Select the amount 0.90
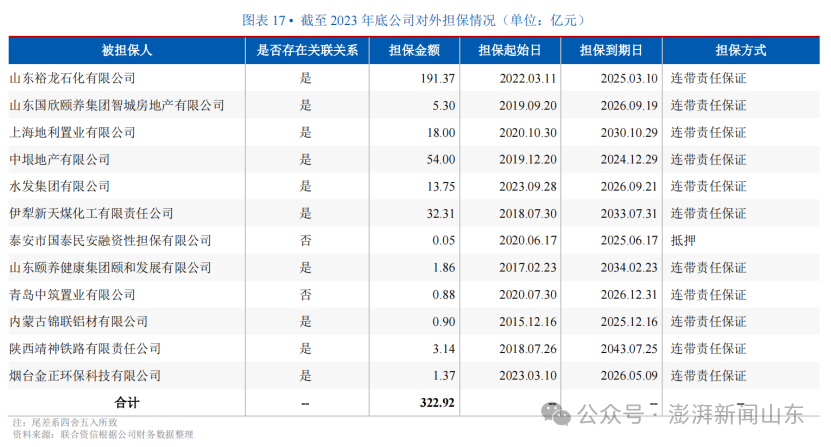This screenshot has height=447, width=831. coord(444,322)
